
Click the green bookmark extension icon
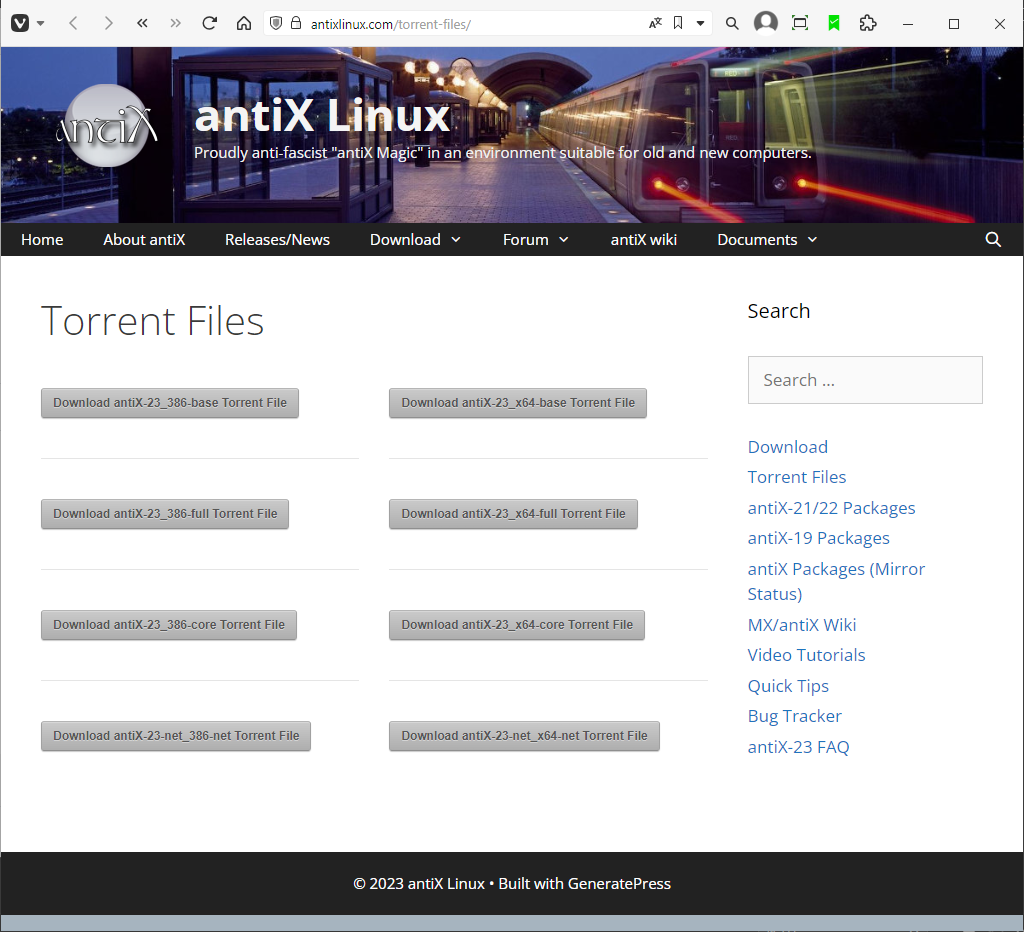(x=833, y=24)
